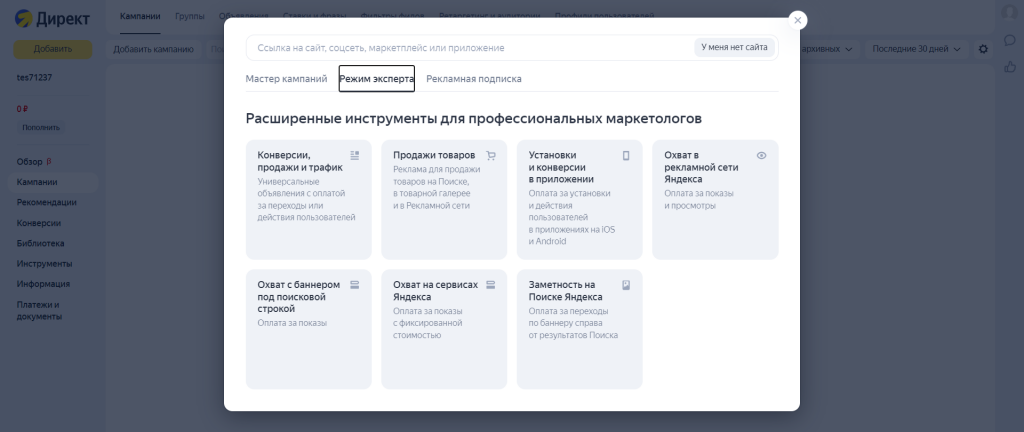The width and height of the screenshot is (1024, 432).
Task: Open Конверсии in the sidebar
Action: click(39, 223)
